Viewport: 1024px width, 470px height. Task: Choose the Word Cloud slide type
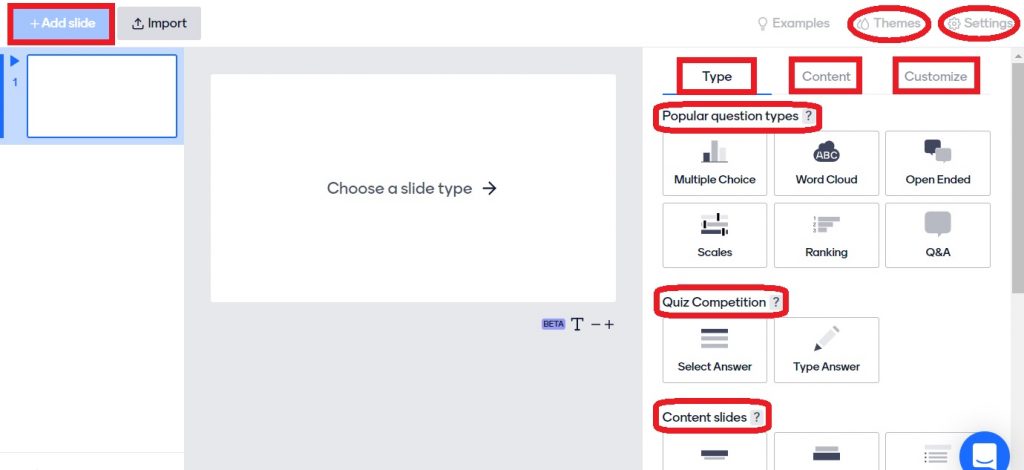click(x=826, y=163)
